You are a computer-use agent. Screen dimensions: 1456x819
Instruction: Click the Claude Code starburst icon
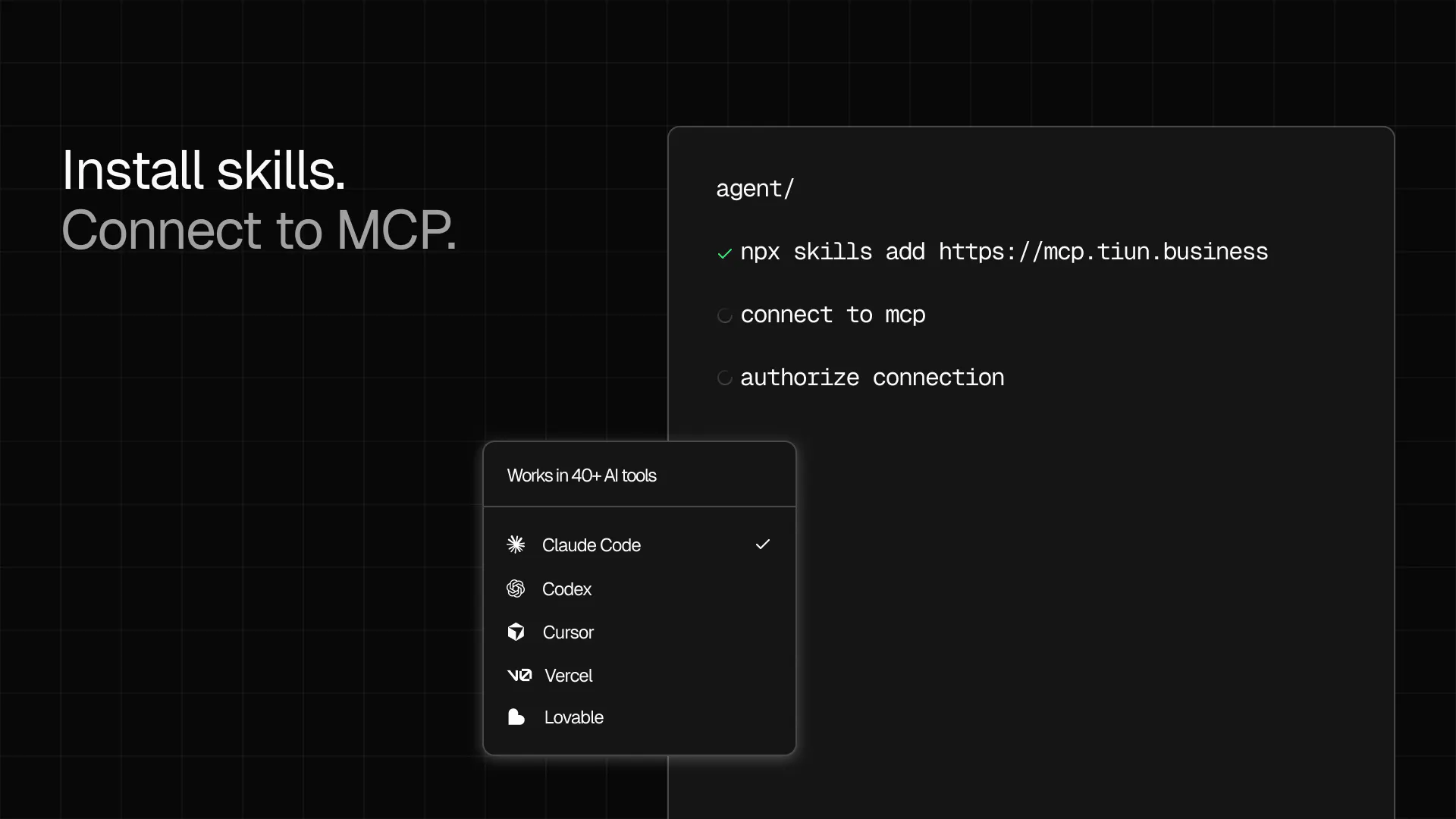pos(516,544)
